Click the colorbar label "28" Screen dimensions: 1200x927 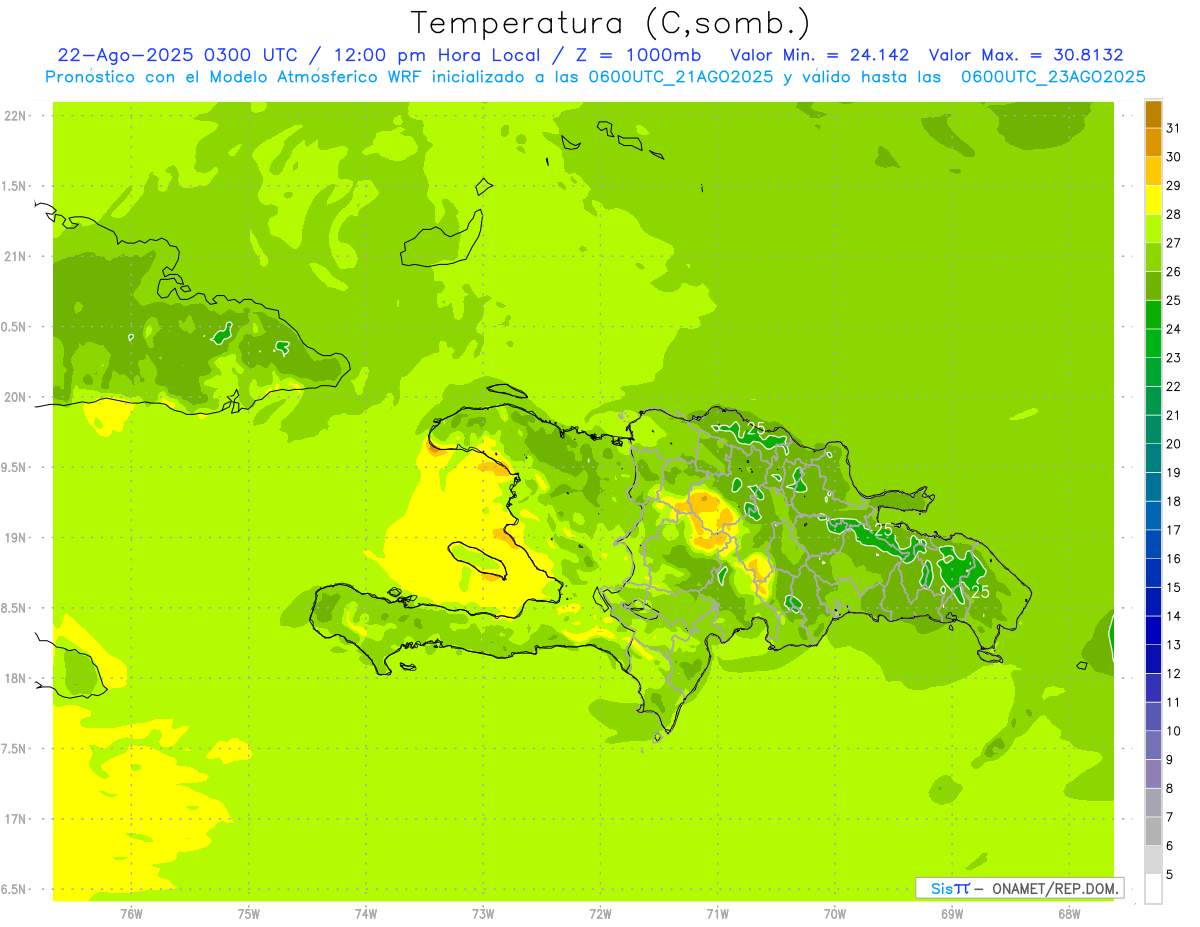click(x=1173, y=214)
